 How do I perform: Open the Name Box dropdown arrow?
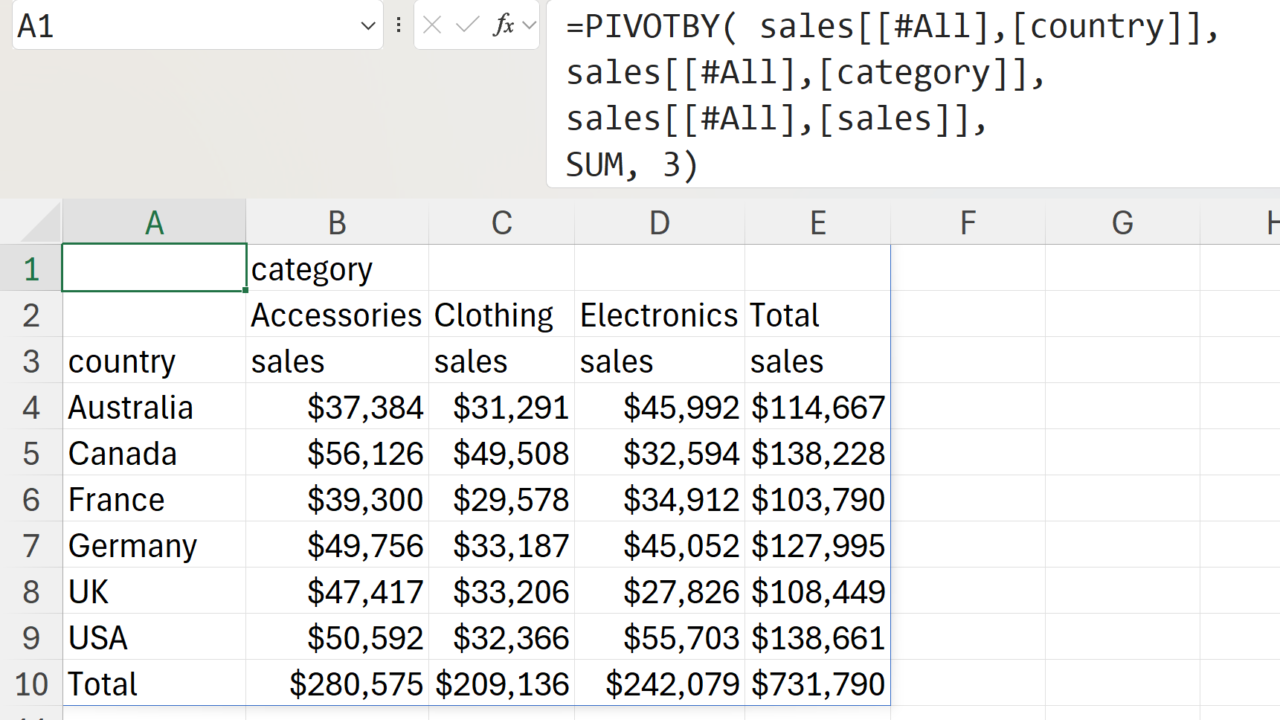[x=367, y=27]
